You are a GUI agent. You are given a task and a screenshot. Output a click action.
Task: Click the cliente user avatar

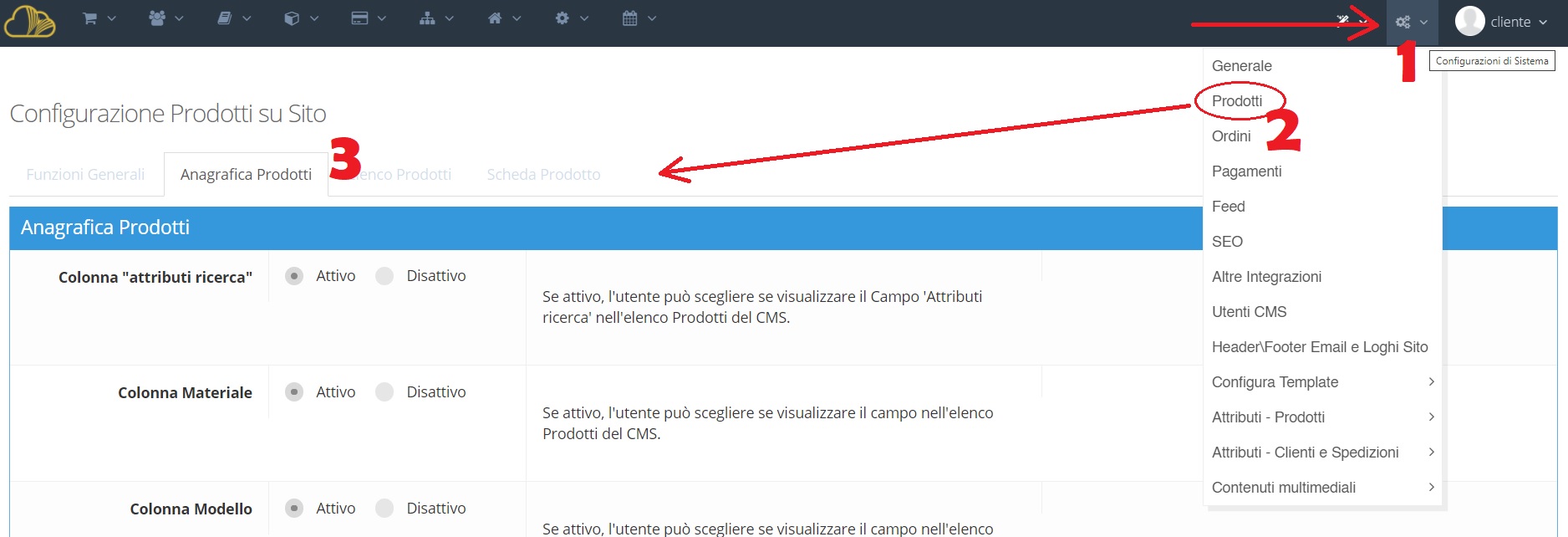1470,22
